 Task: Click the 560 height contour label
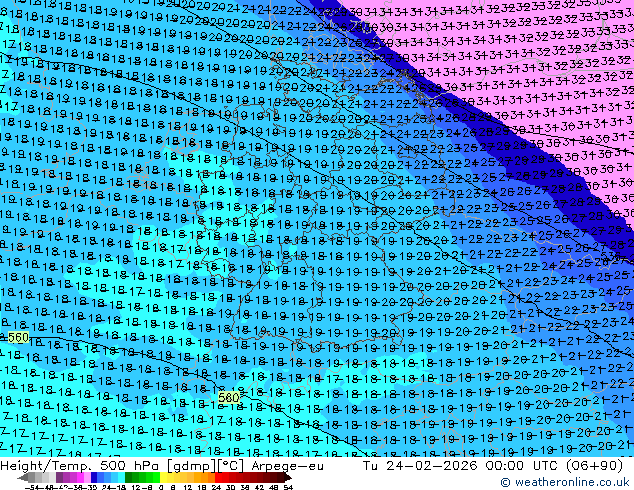click(x=18, y=337)
